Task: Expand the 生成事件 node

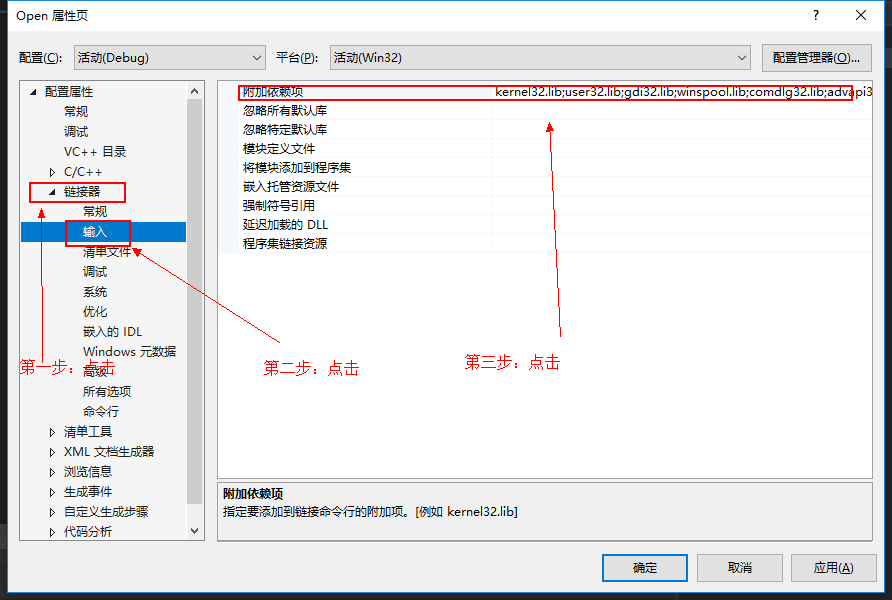Action: click(52, 492)
